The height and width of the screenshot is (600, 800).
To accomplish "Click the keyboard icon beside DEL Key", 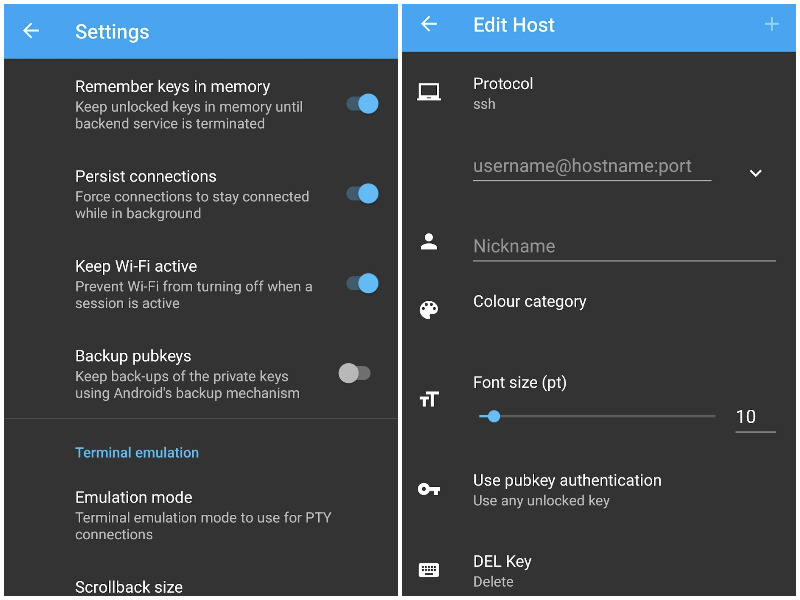I will (429, 569).
